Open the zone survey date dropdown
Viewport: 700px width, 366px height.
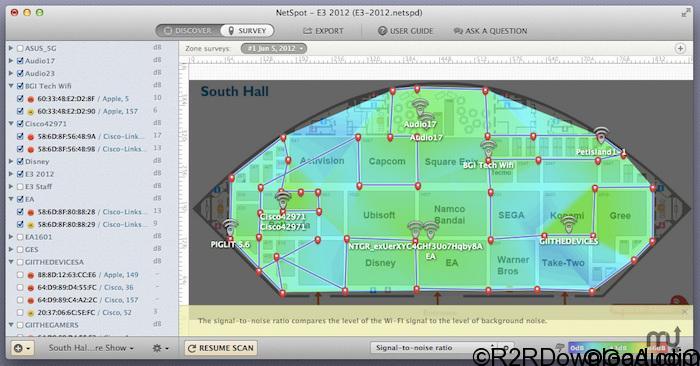coord(274,48)
